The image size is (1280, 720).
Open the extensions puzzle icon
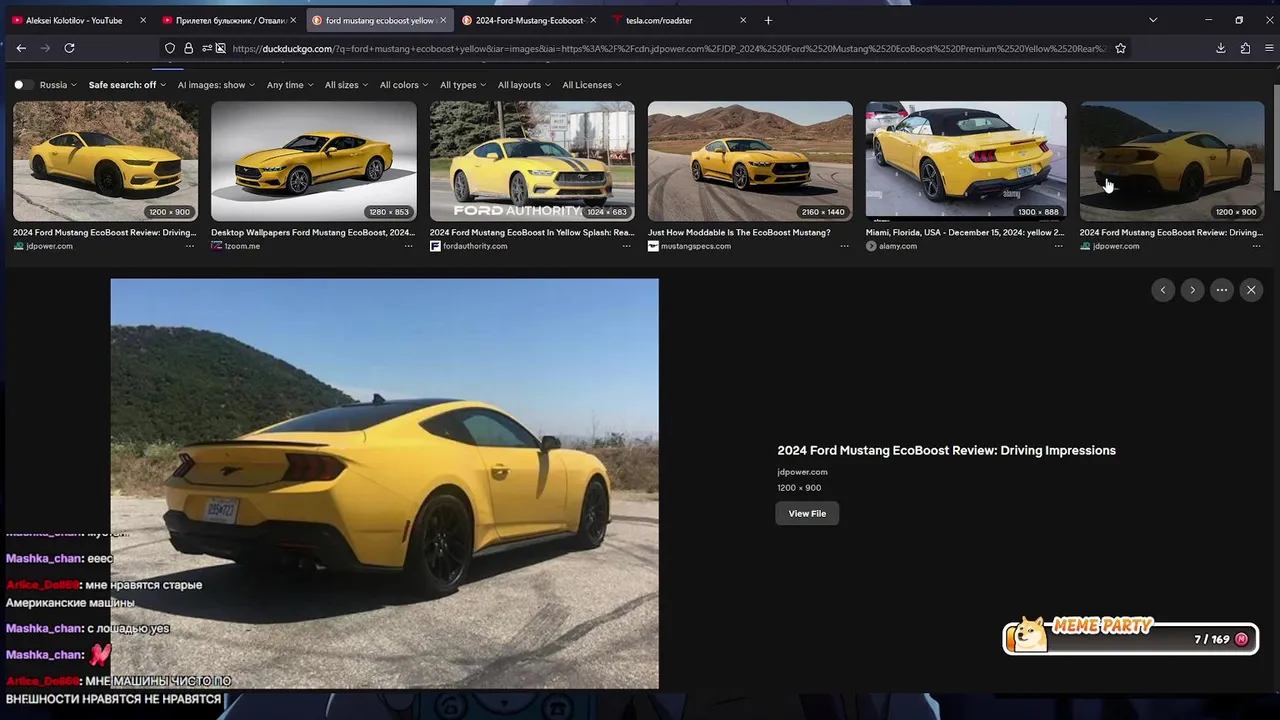tap(1245, 48)
